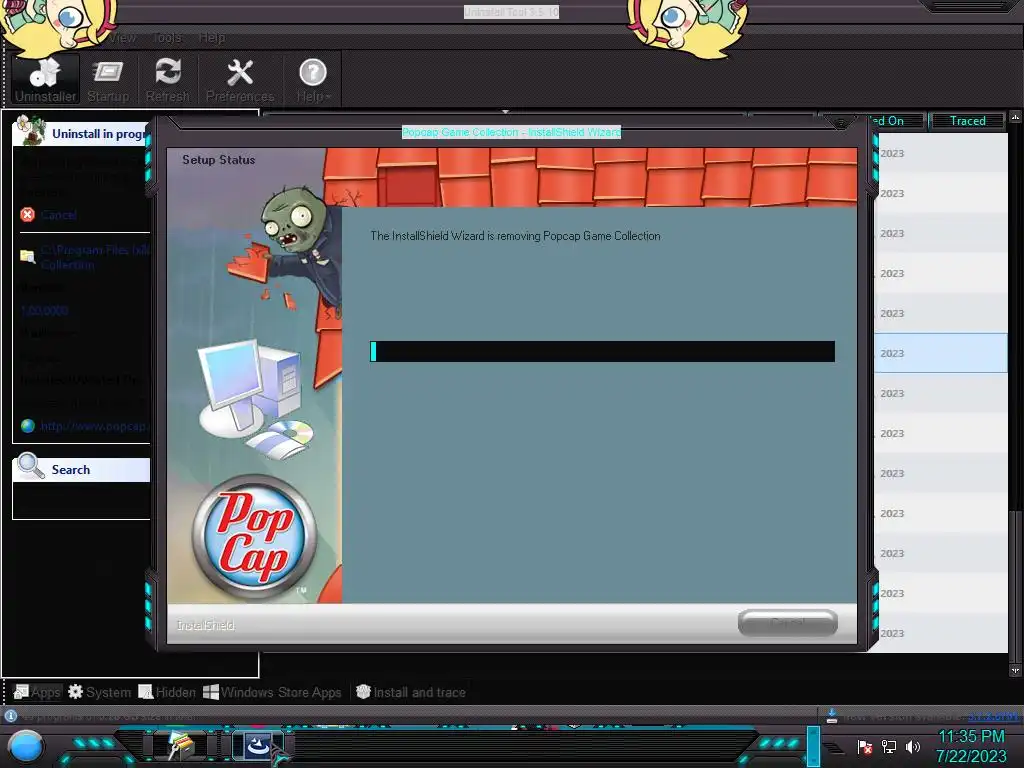The image size is (1024, 768).
Task: Click the list scrollbar up arrow
Action: pyautogui.click(x=1015, y=117)
